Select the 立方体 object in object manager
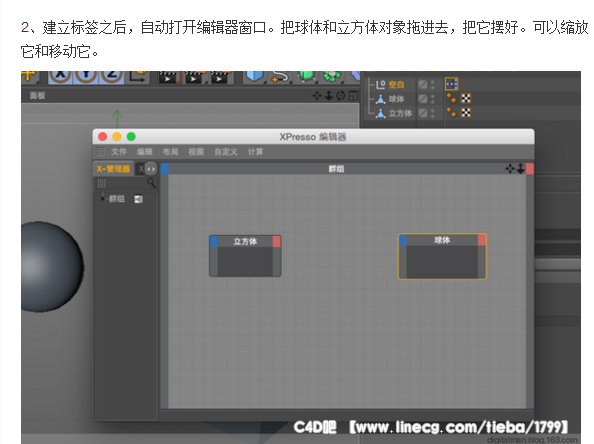Image resolution: width=594 pixels, height=444 pixels. 400,113
